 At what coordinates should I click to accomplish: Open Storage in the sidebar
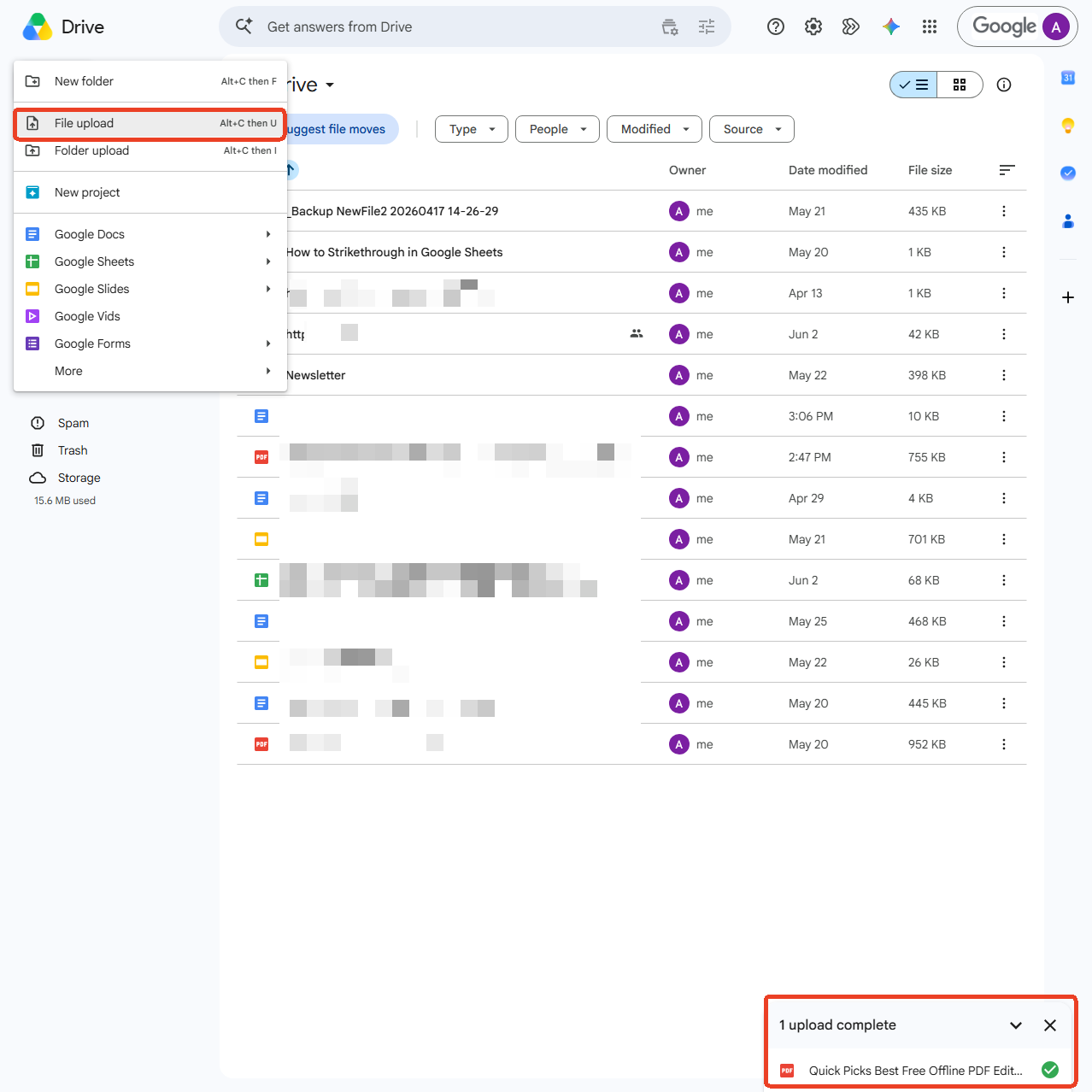[x=79, y=478]
